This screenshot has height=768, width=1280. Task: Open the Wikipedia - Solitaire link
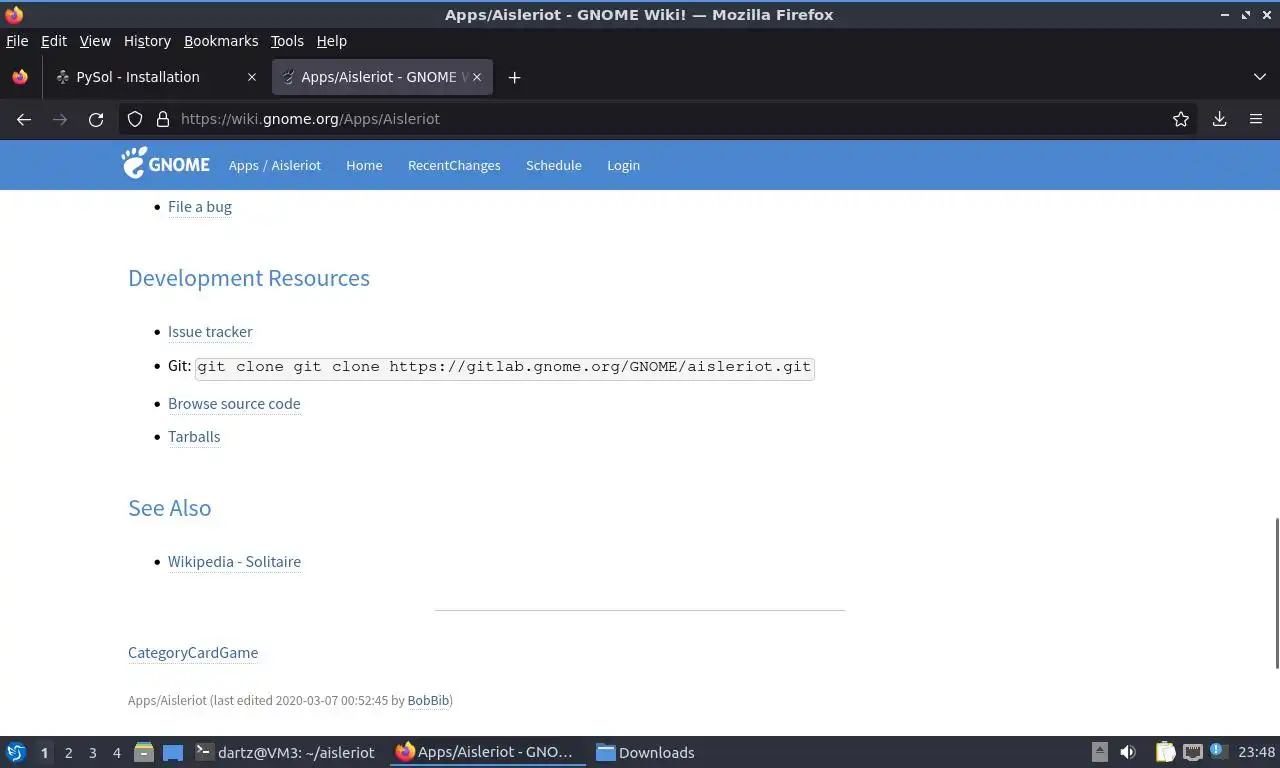click(x=234, y=562)
